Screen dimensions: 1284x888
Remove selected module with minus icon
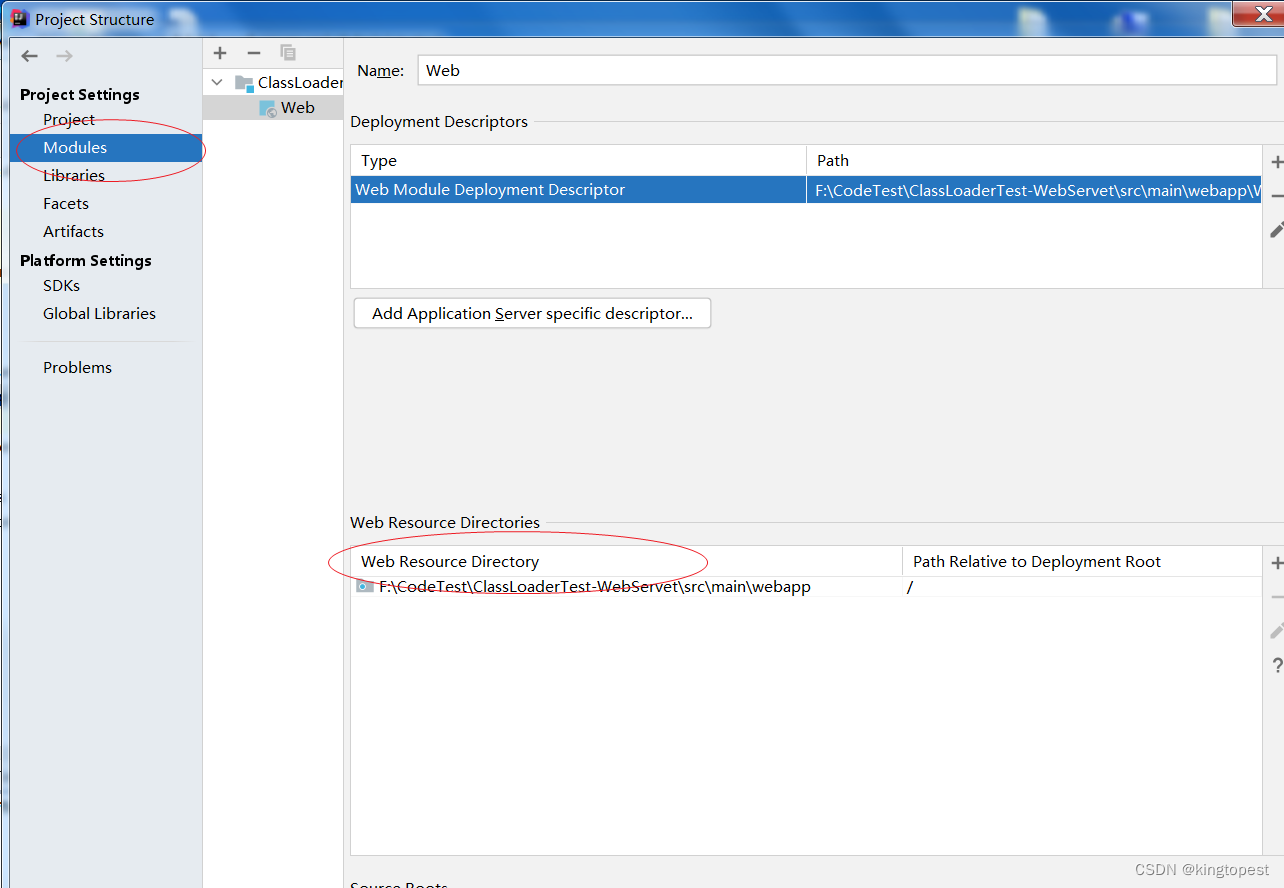pyautogui.click(x=254, y=53)
